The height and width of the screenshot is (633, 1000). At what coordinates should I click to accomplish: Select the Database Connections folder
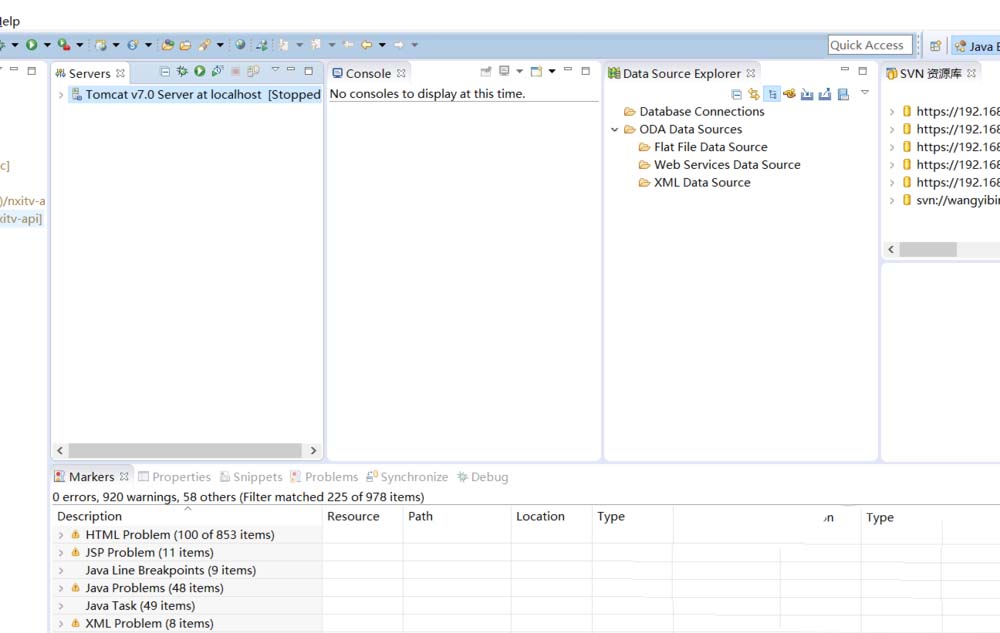694,112
